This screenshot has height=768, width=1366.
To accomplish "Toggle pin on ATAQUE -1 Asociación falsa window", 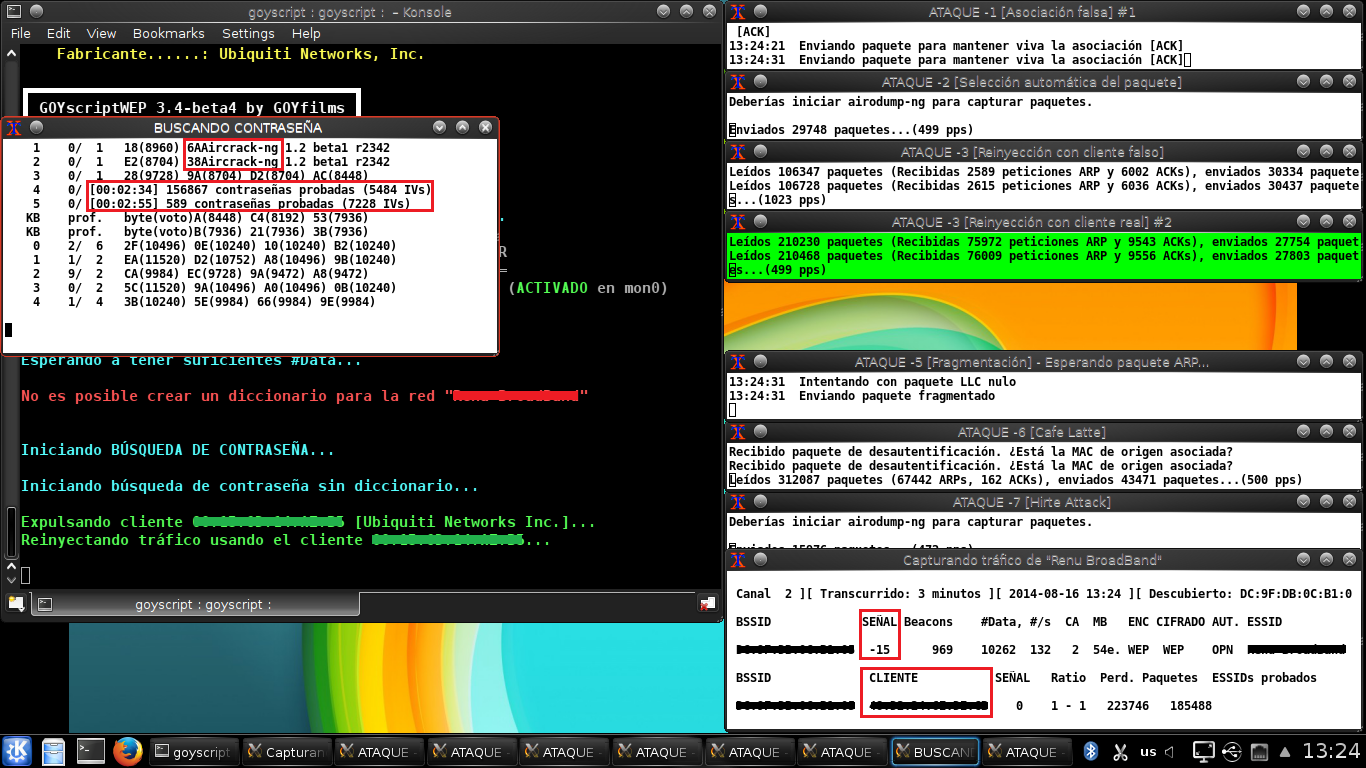I will coord(760,12).
